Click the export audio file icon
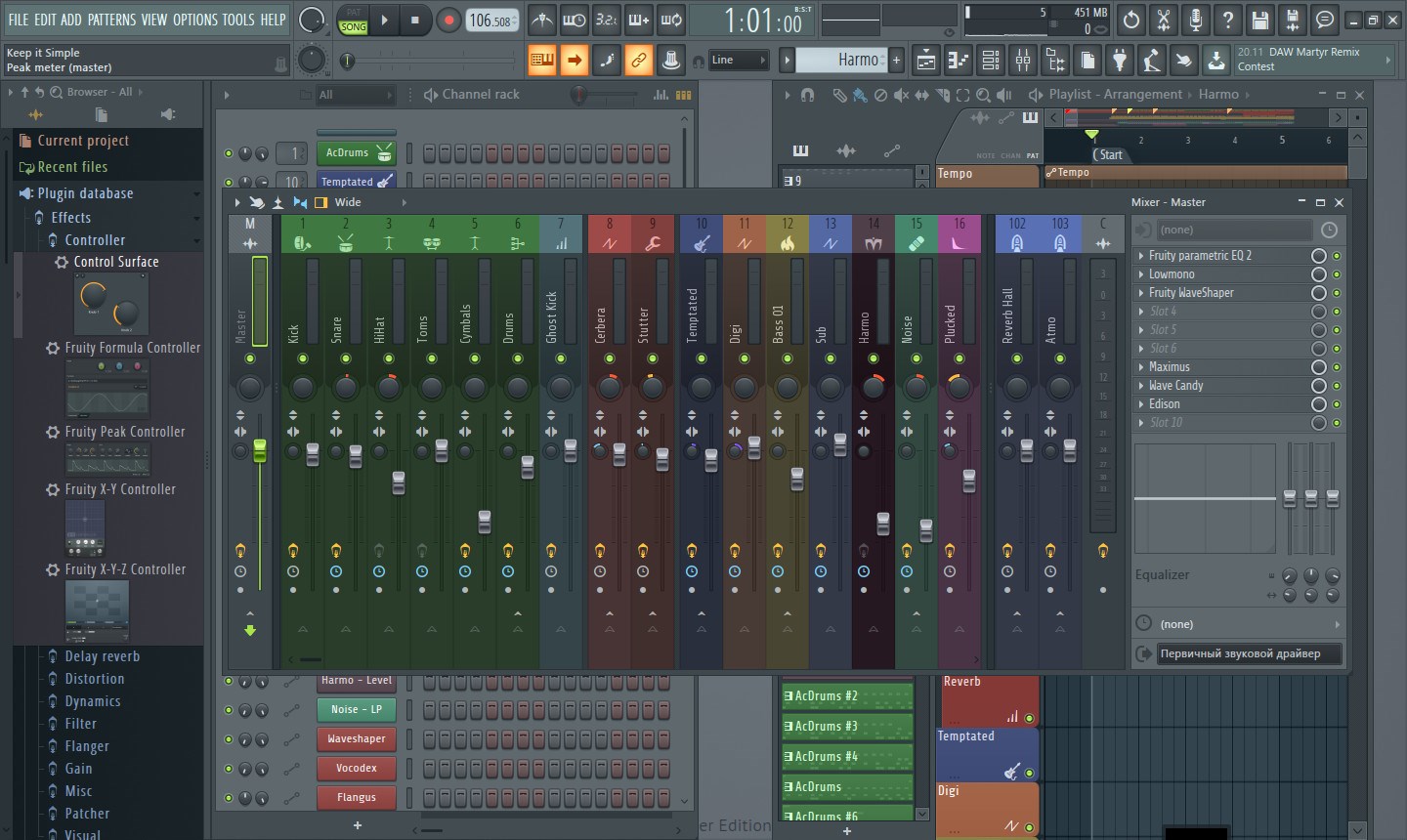Screen dimensions: 1407x840 coord(1293,20)
